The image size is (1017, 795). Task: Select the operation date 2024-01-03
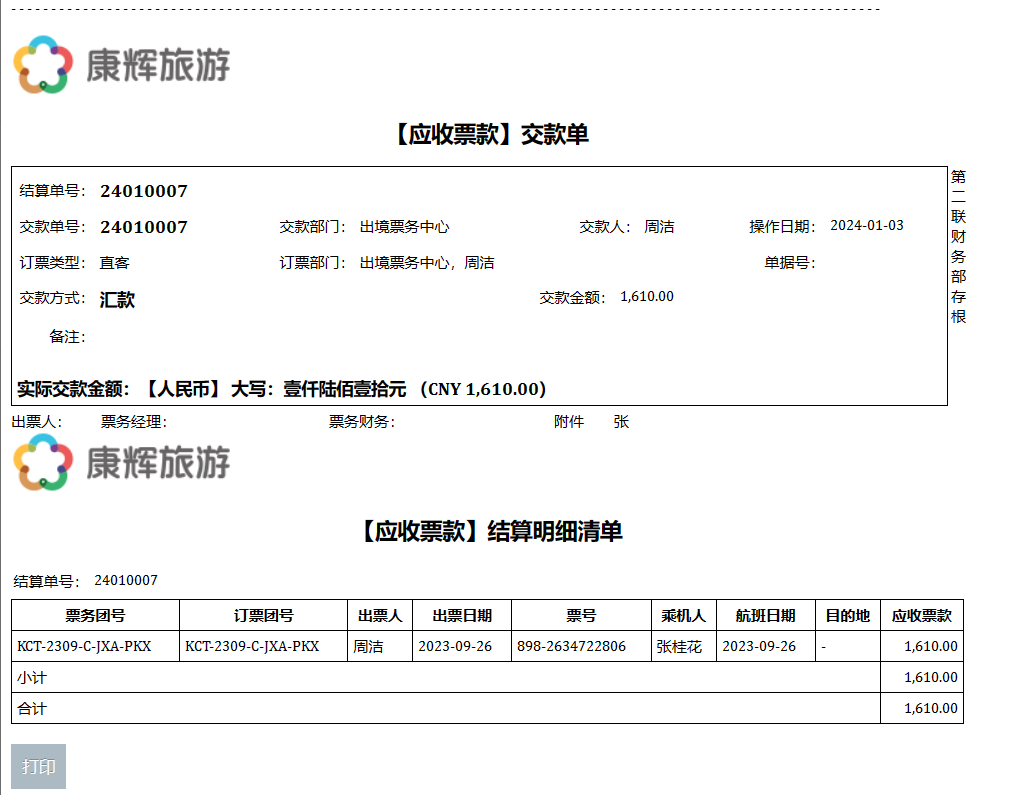tap(866, 226)
